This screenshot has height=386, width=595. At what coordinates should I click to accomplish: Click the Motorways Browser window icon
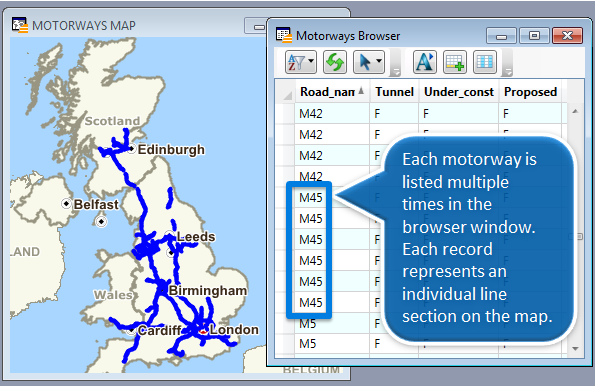(284, 35)
